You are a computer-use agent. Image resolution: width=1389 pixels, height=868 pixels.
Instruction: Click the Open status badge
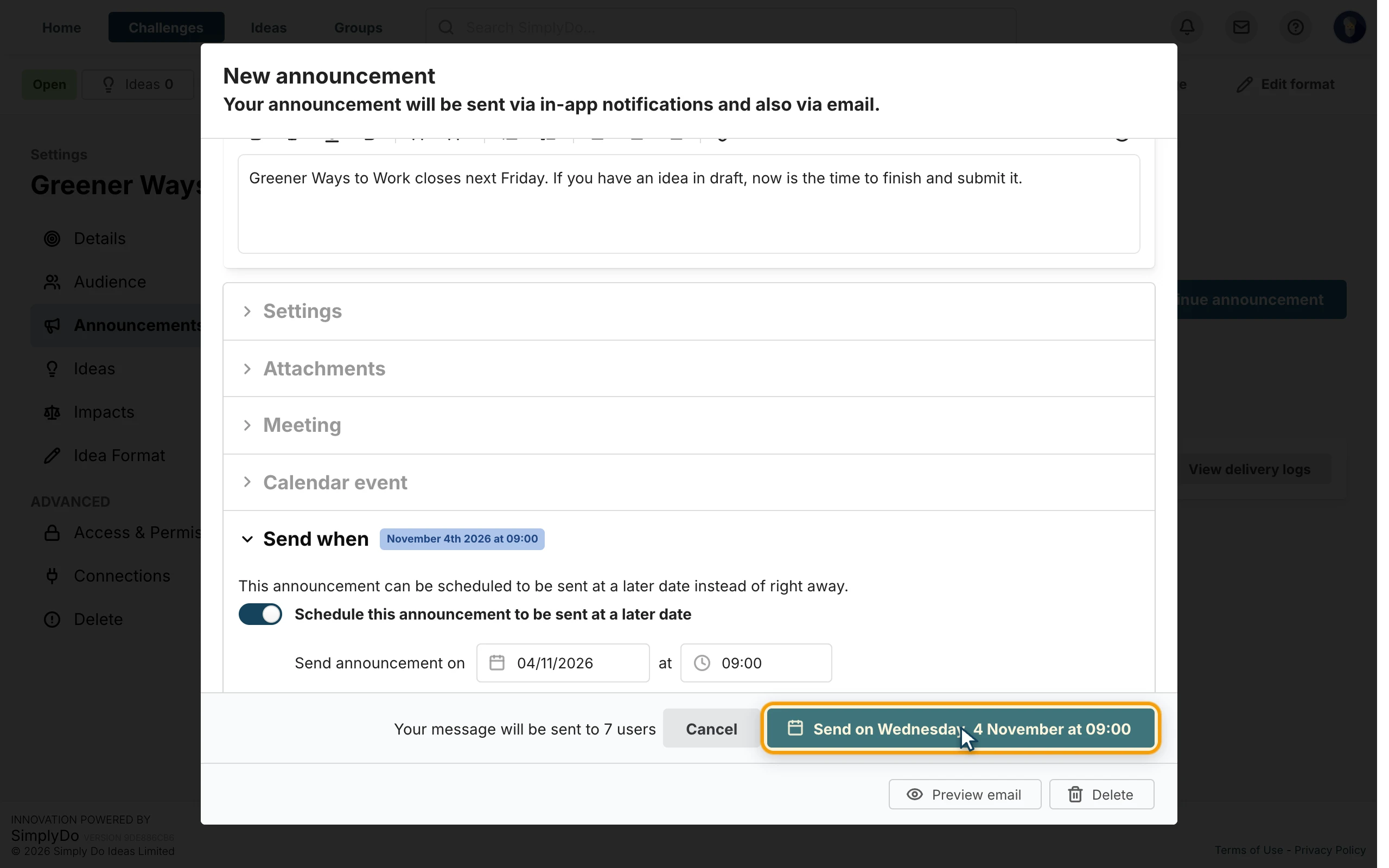pyautogui.click(x=49, y=85)
